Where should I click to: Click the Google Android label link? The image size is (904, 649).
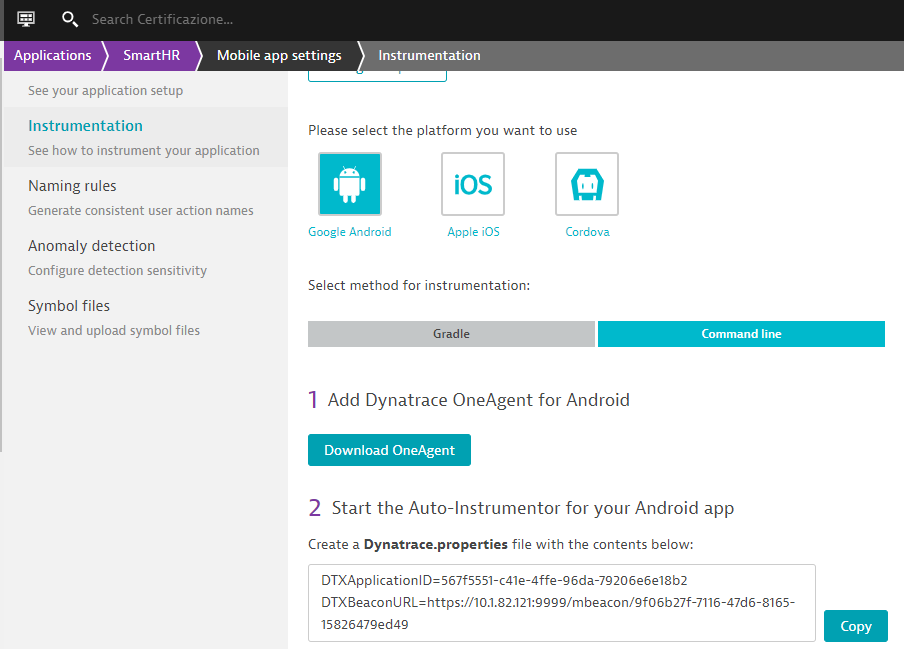(349, 232)
